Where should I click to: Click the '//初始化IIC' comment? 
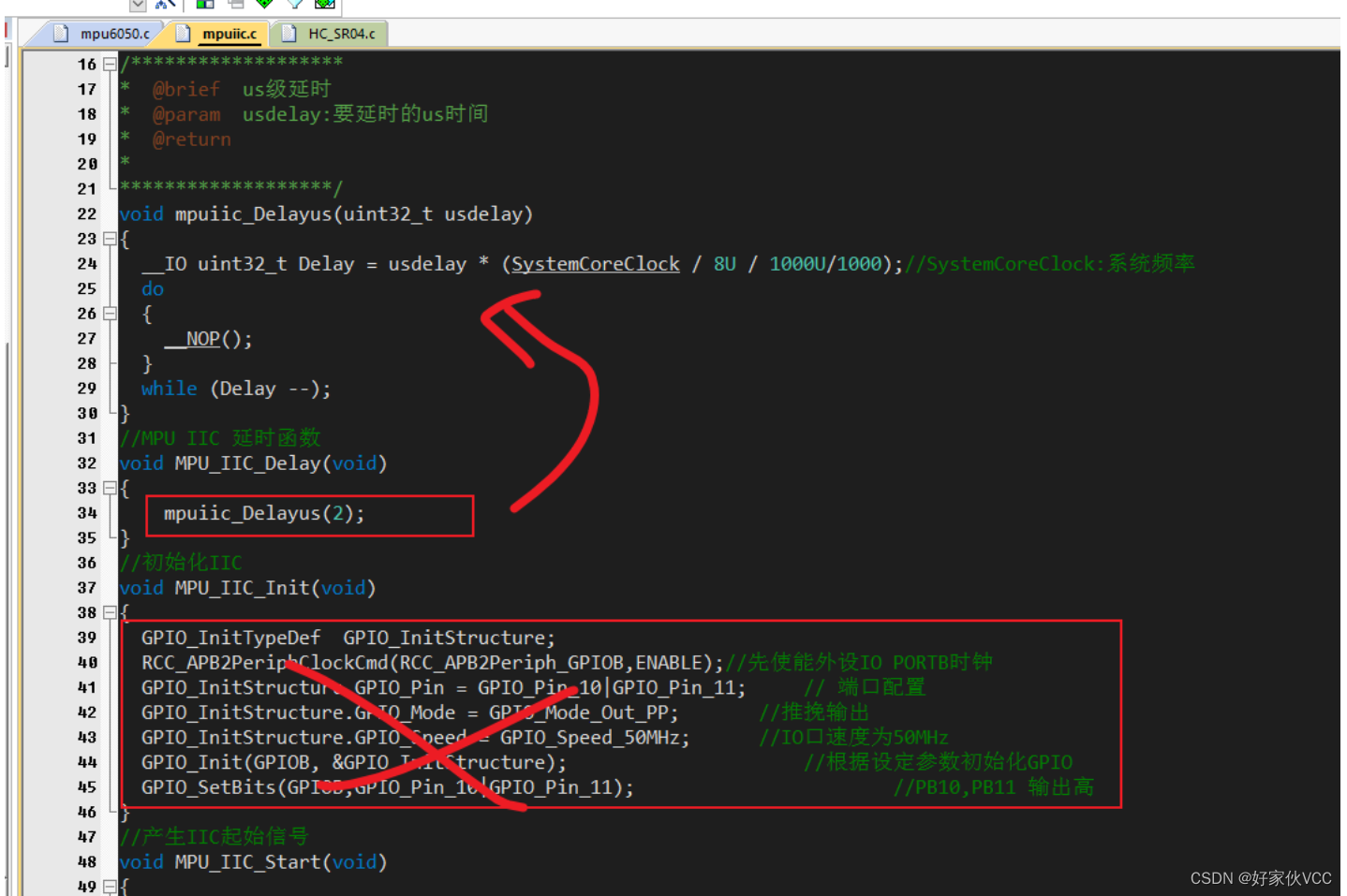point(181,563)
